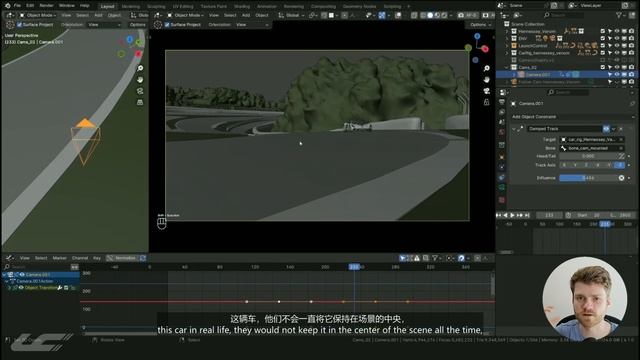Toggle camera view icon in center viewport

click(x=486, y=91)
